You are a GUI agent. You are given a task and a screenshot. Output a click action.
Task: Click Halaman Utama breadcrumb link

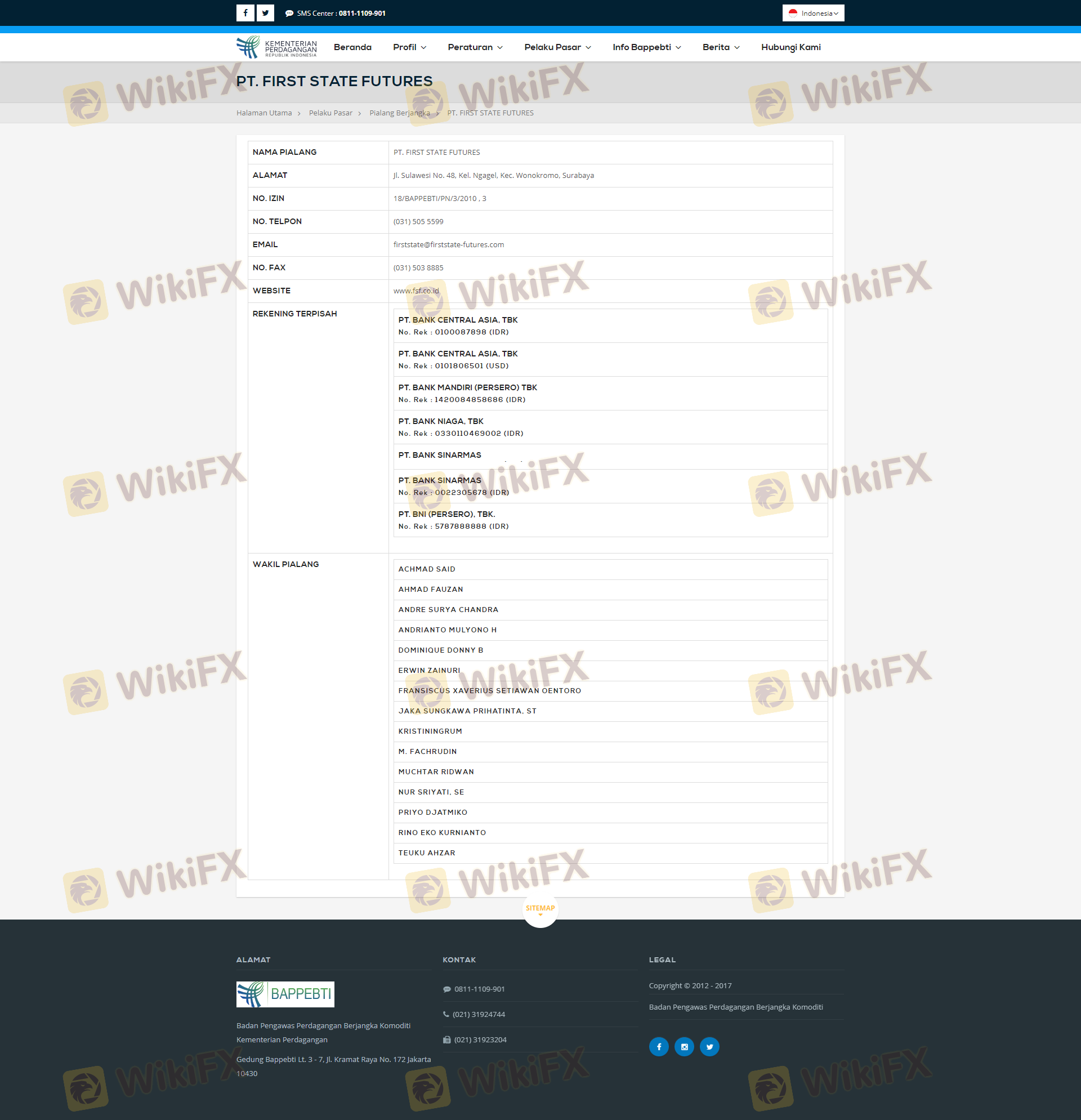[264, 113]
